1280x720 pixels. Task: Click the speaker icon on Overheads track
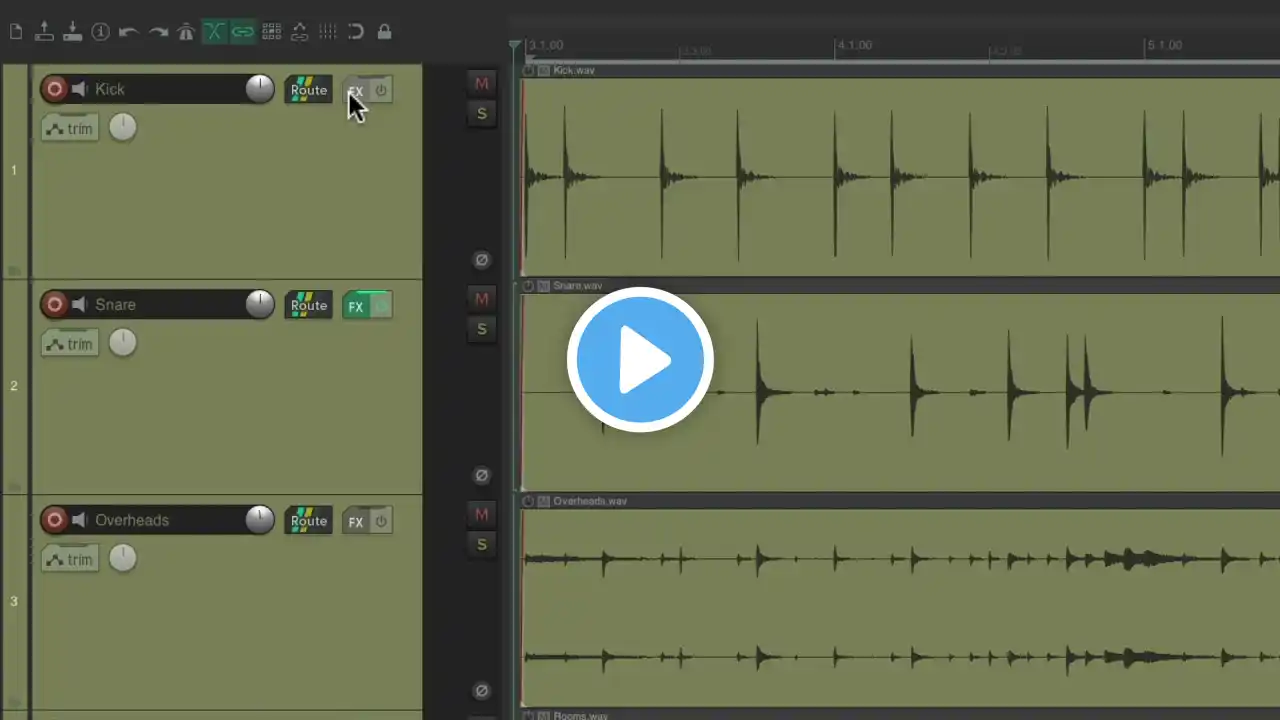[x=79, y=520]
